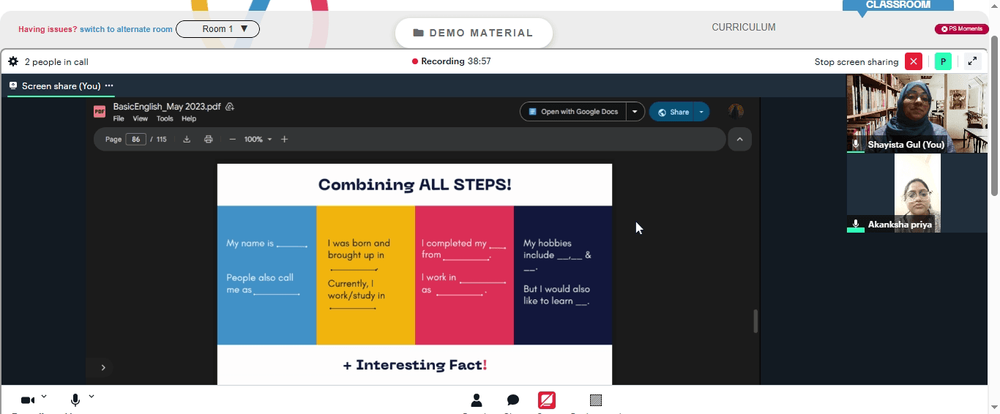Viewport: 1000px width, 414px height.
Task: Click DEMO MATERIAL button
Action: pos(473,33)
